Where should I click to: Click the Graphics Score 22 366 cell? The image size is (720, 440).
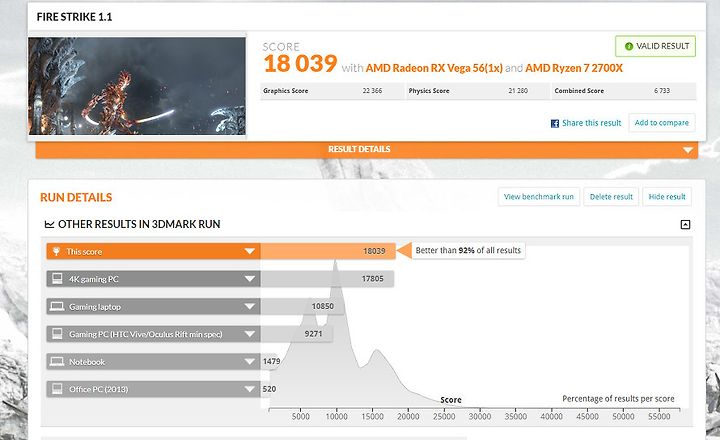tap(332, 91)
